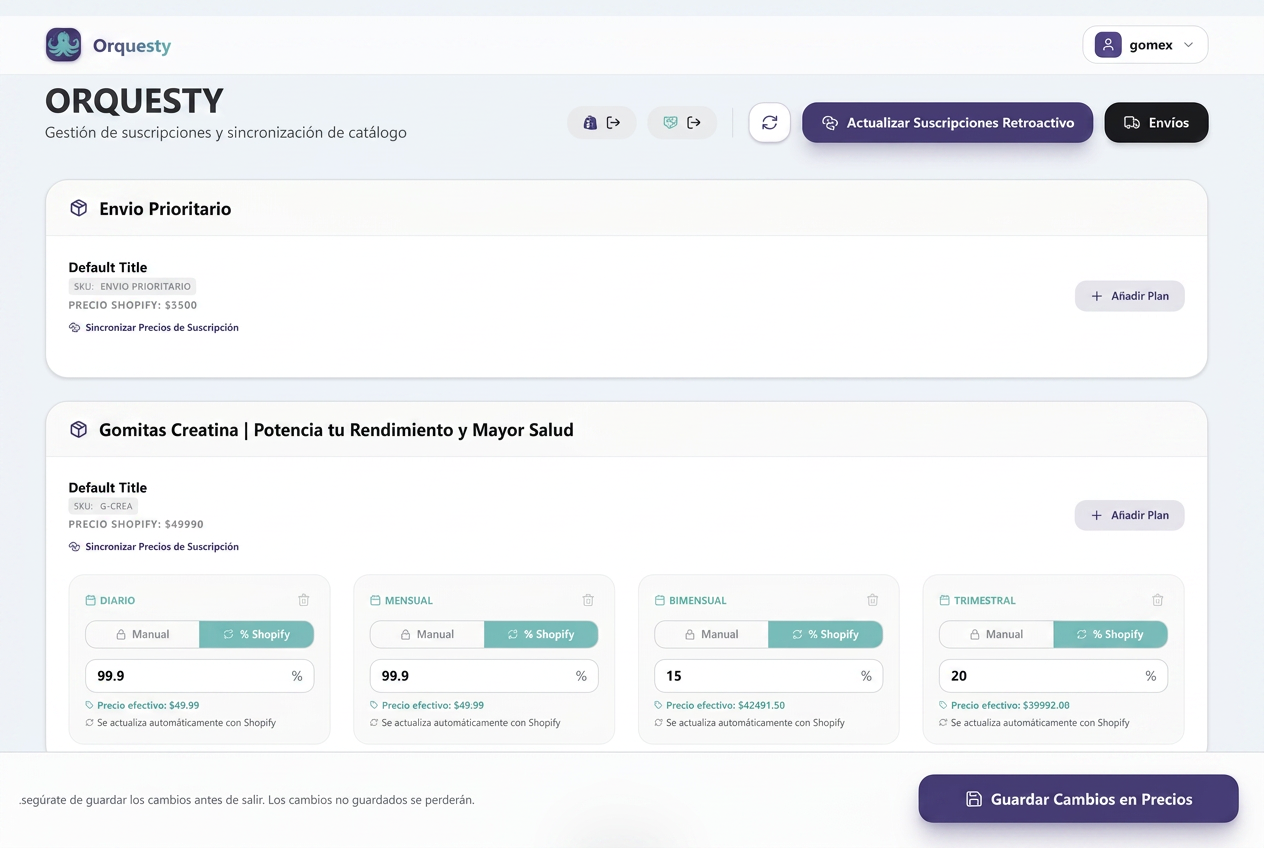Switch DIARIO plan to Manual pricing

click(x=142, y=634)
